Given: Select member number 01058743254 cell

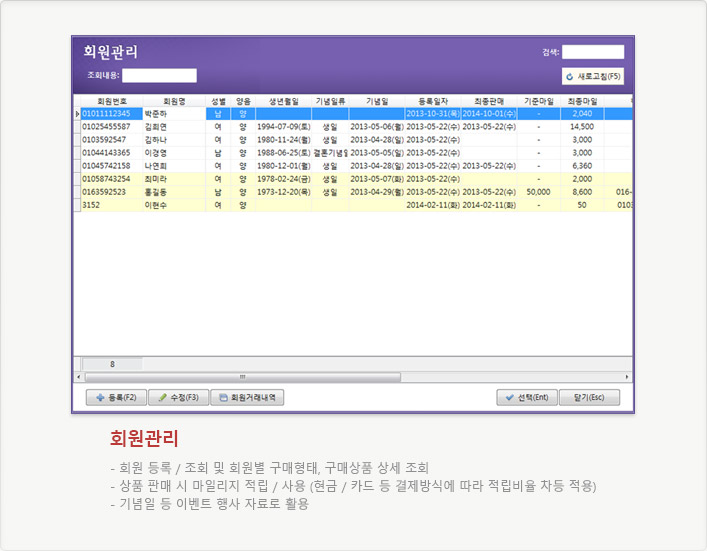Looking at the screenshot, I should [x=112, y=179].
